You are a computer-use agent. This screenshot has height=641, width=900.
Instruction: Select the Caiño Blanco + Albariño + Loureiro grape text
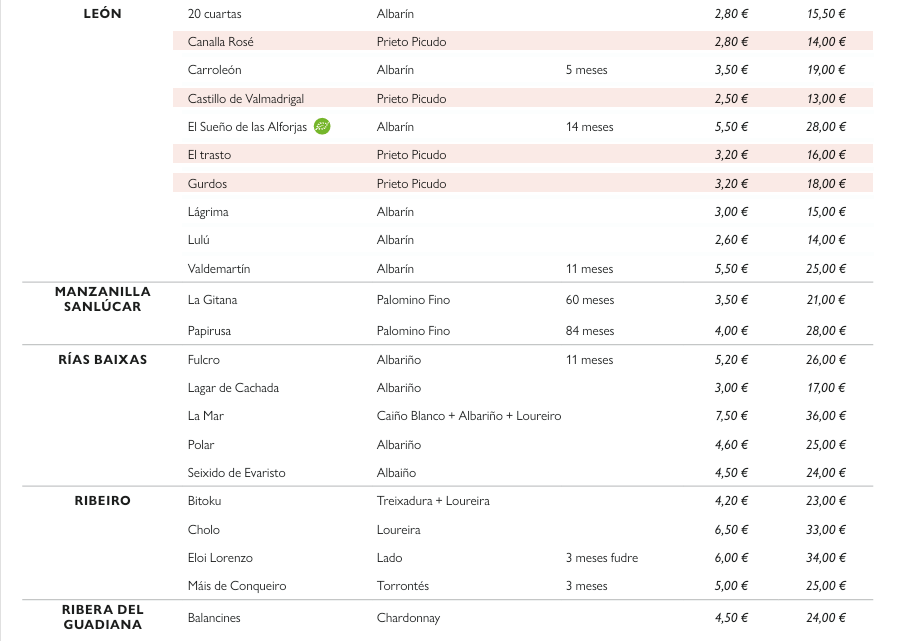click(x=469, y=416)
